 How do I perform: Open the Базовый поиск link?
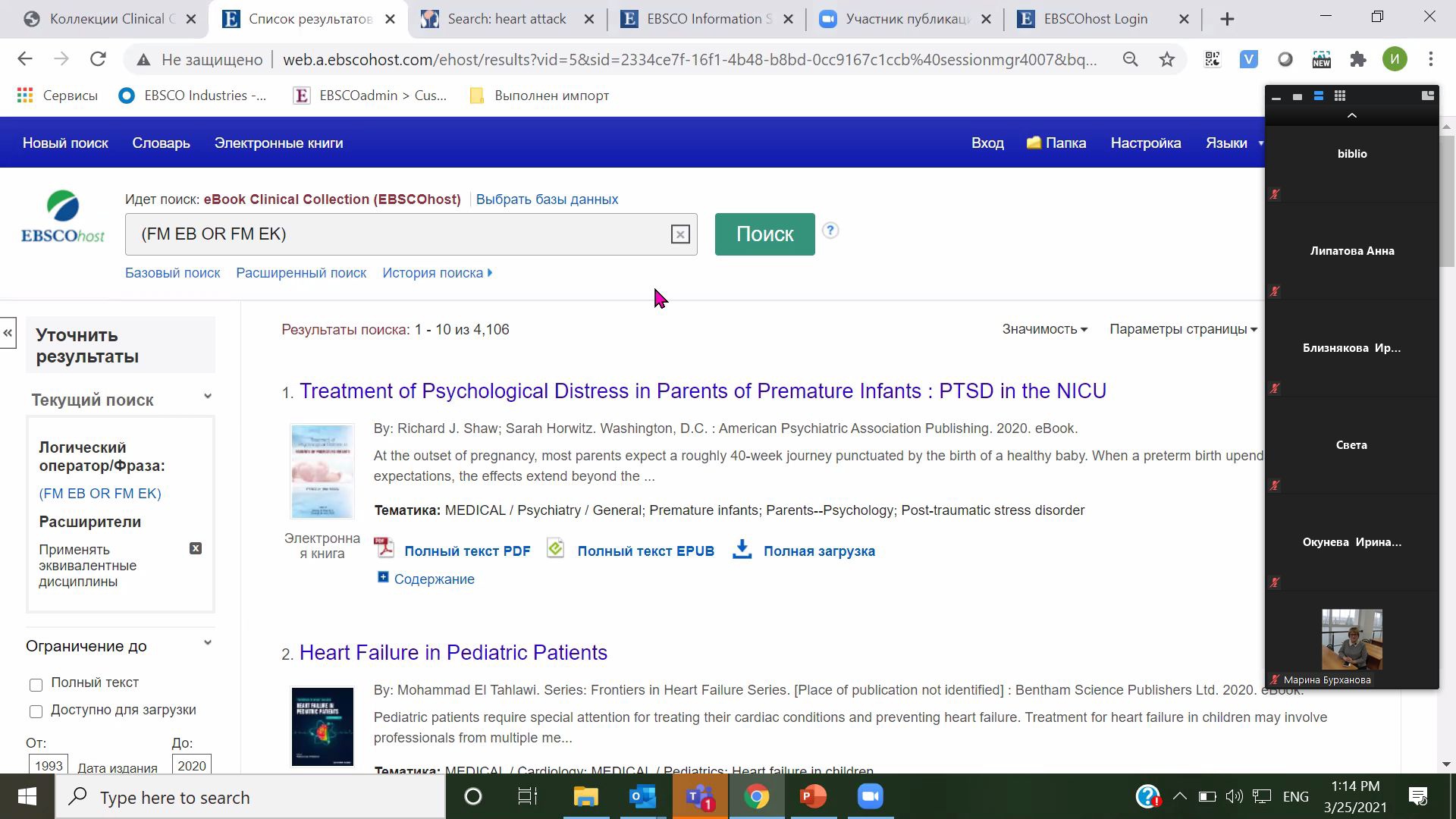click(x=173, y=273)
